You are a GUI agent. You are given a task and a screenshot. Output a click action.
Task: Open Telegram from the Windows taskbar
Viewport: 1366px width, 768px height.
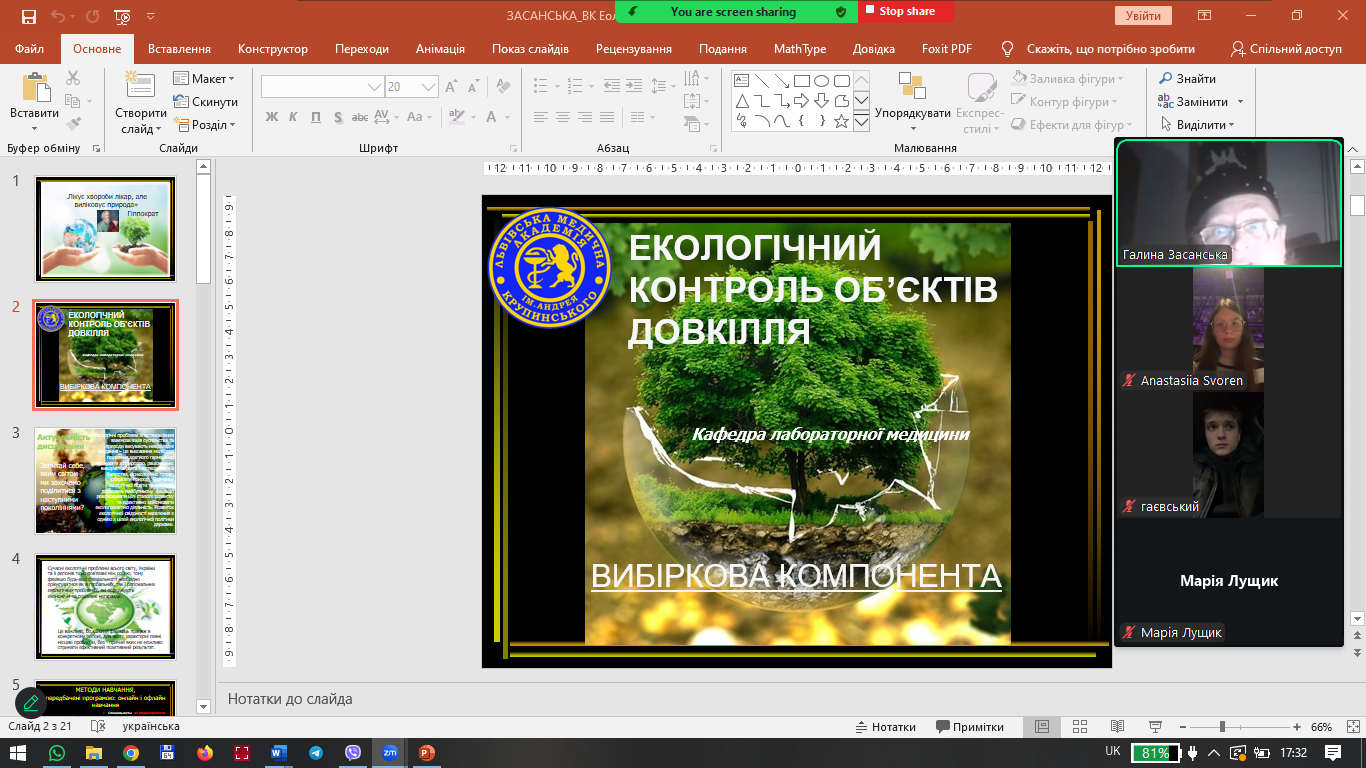[316, 753]
